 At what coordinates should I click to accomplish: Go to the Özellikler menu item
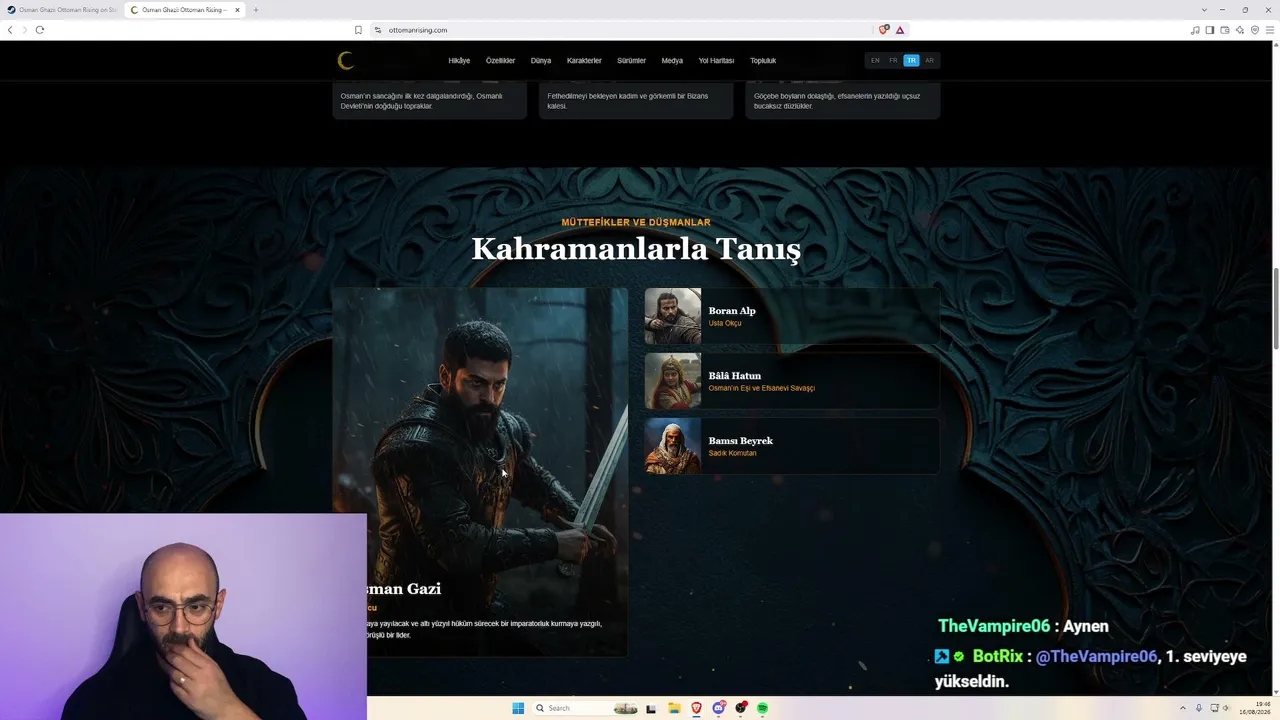500,61
